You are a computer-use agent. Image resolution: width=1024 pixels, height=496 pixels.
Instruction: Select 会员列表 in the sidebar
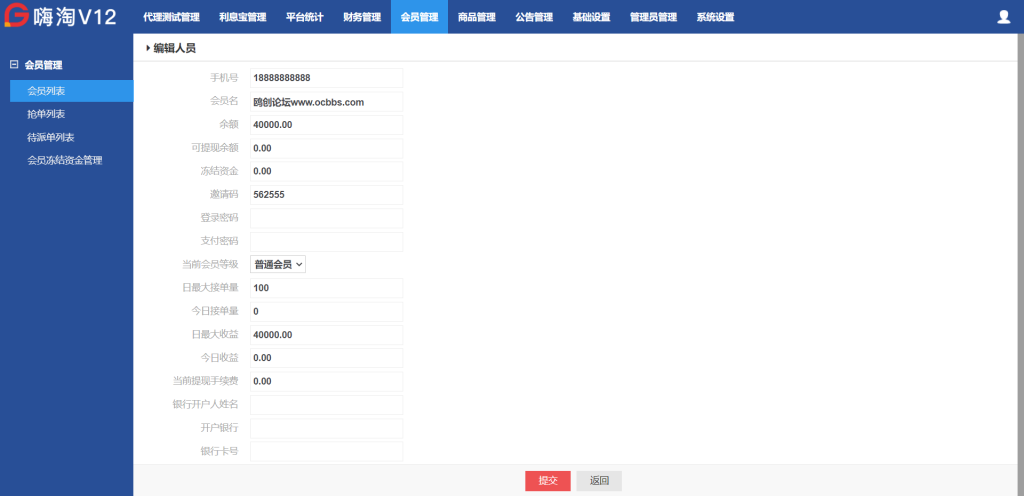(x=71, y=91)
